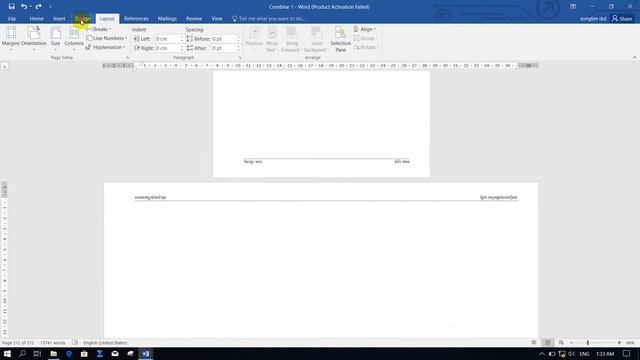Open the Orientation options
This screenshot has height=360, width=640.
click(34, 38)
